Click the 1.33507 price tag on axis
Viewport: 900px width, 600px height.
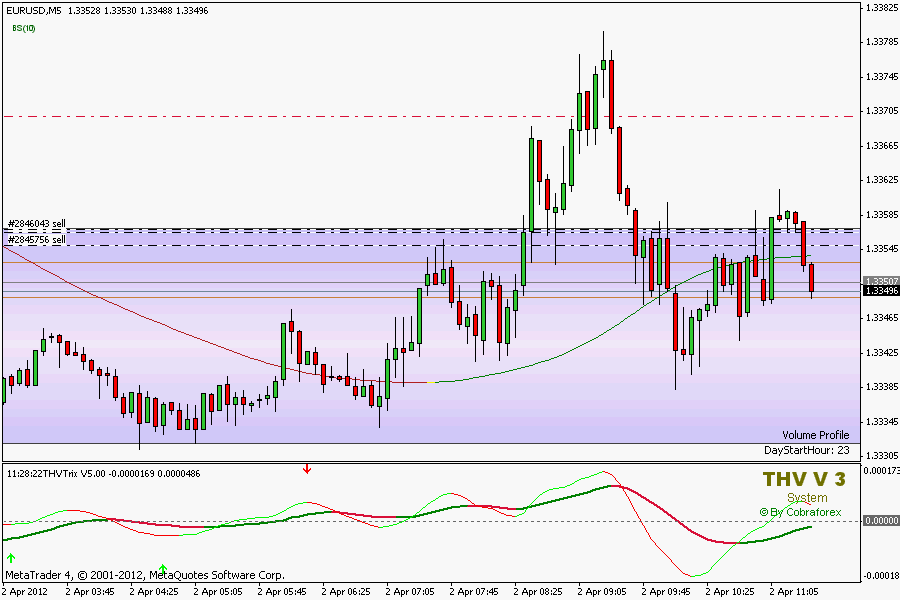coord(879,281)
